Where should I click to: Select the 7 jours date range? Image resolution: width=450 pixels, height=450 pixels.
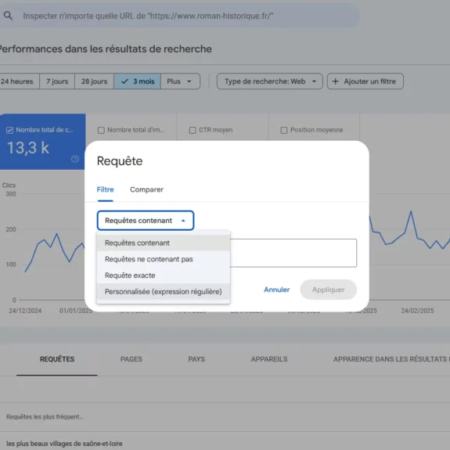[x=57, y=81]
